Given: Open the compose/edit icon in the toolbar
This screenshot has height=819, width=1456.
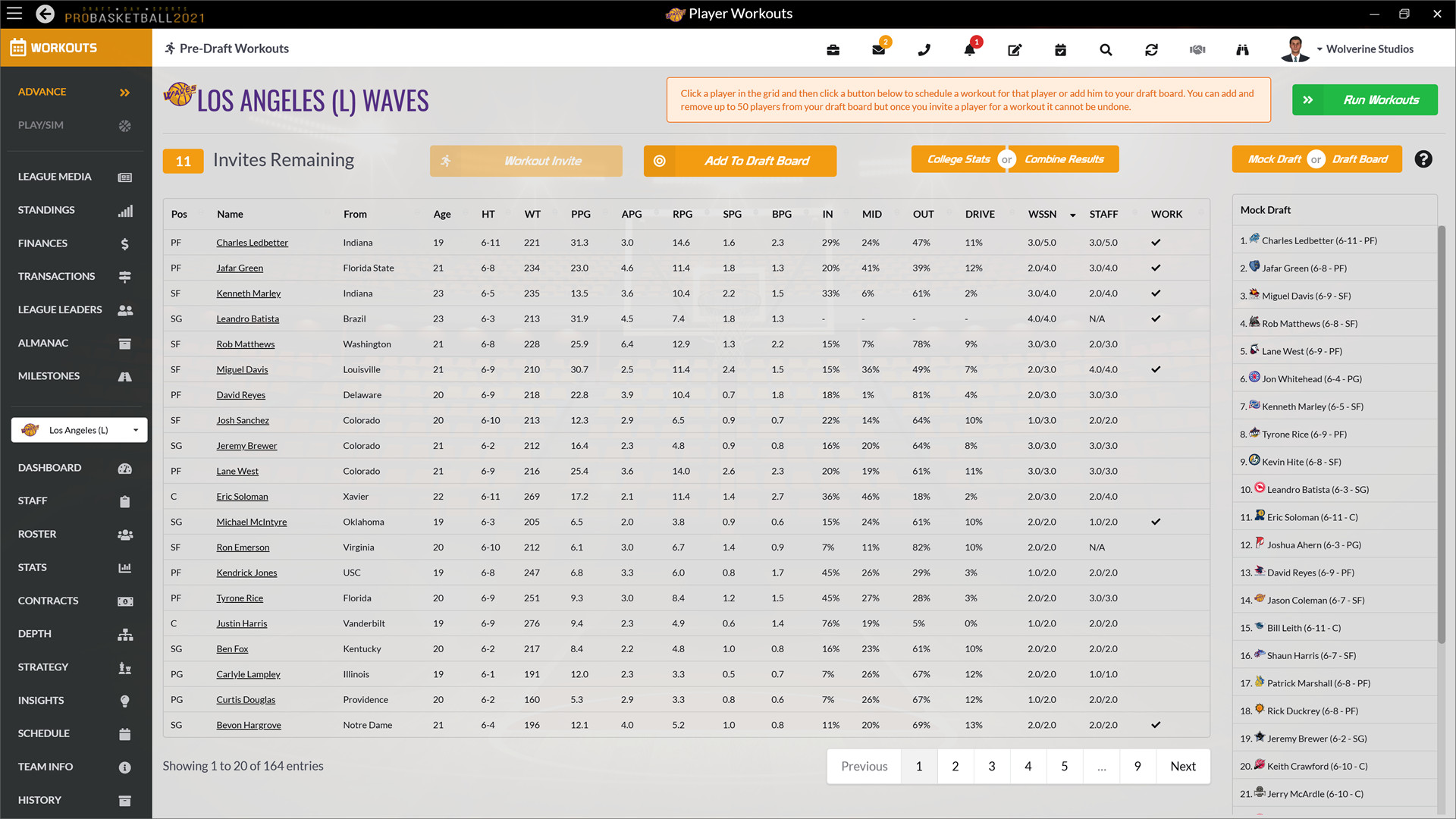Looking at the screenshot, I should coord(1015,49).
